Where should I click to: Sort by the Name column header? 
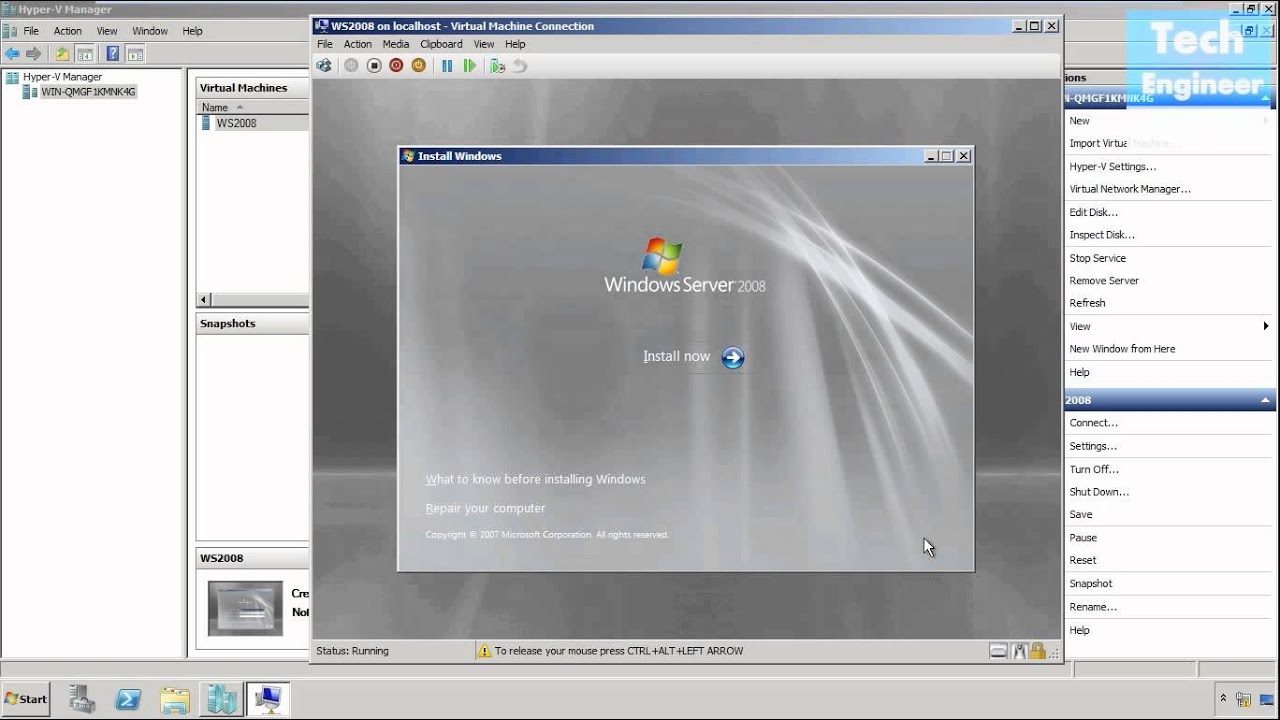point(215,107)
